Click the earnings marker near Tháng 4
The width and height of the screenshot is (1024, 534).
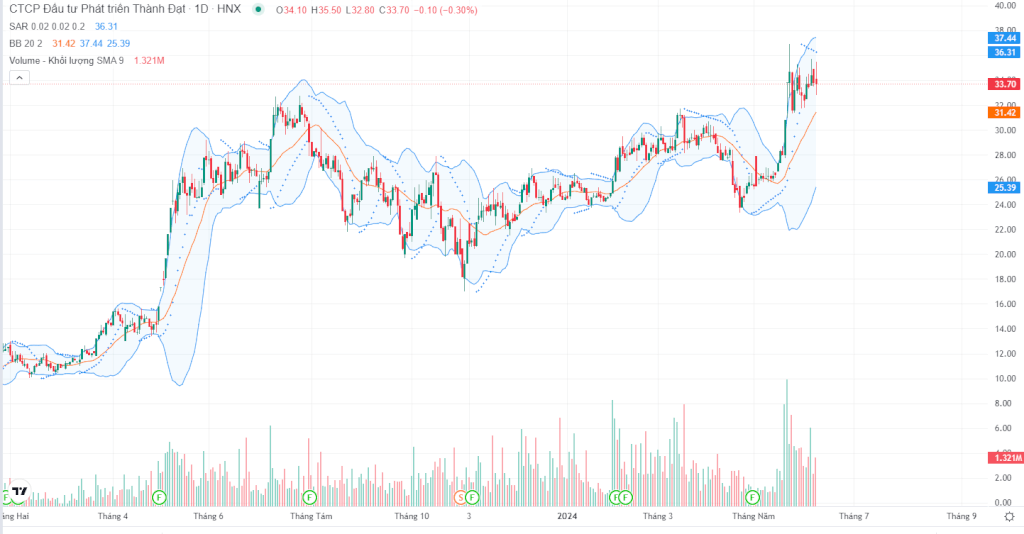point(158,496)
